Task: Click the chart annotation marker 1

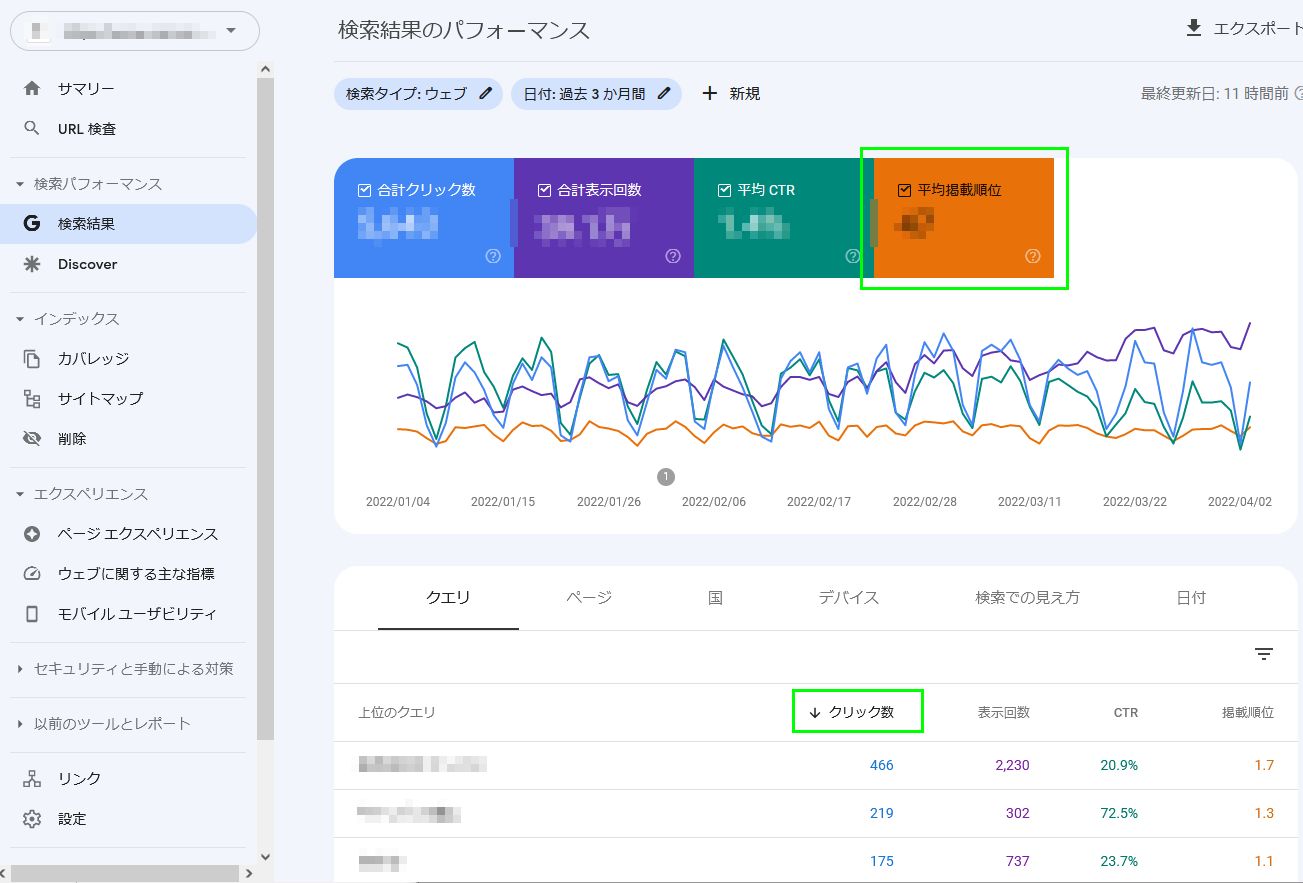Action: tap(666, 477)
